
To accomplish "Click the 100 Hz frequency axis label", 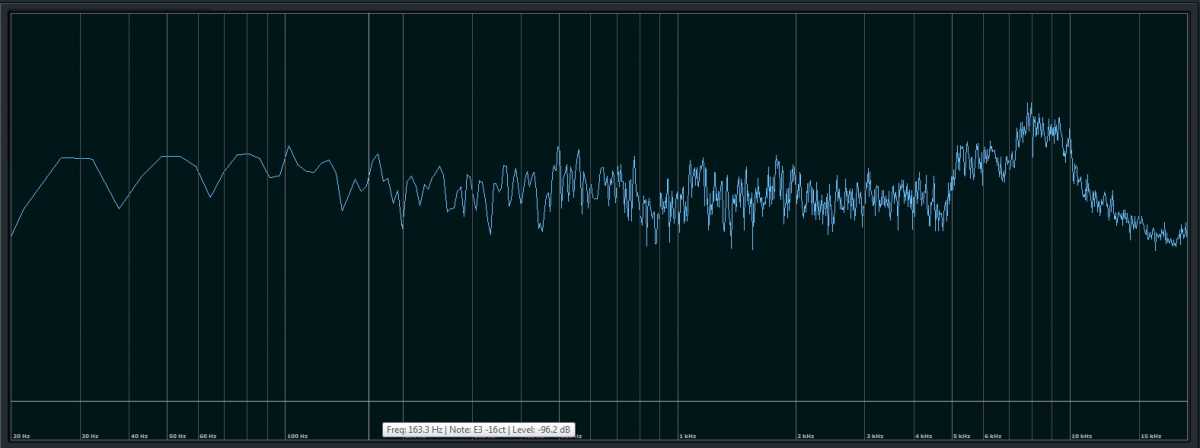I will coord(297,436).
